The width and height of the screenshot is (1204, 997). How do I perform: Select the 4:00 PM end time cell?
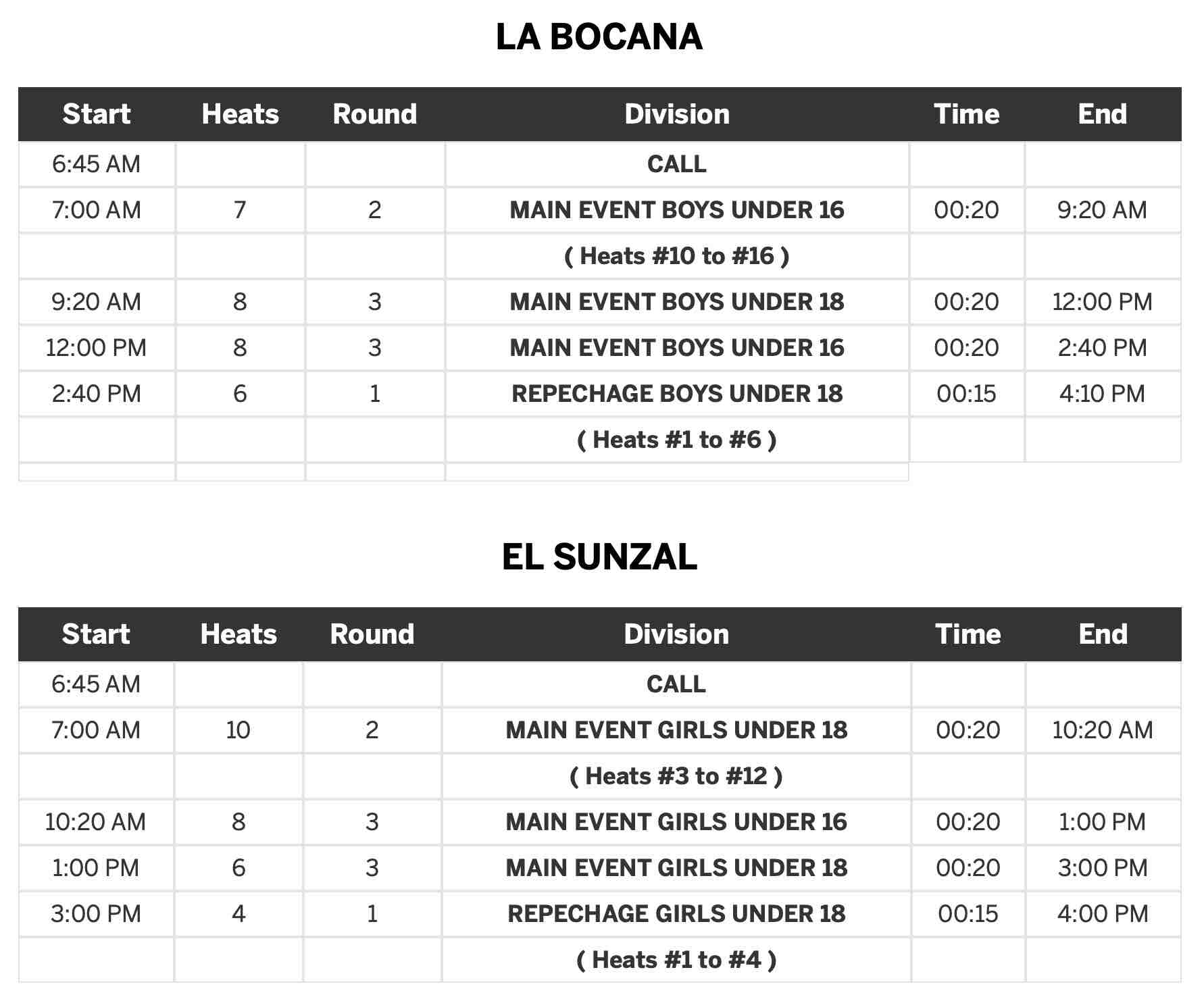1103,914
